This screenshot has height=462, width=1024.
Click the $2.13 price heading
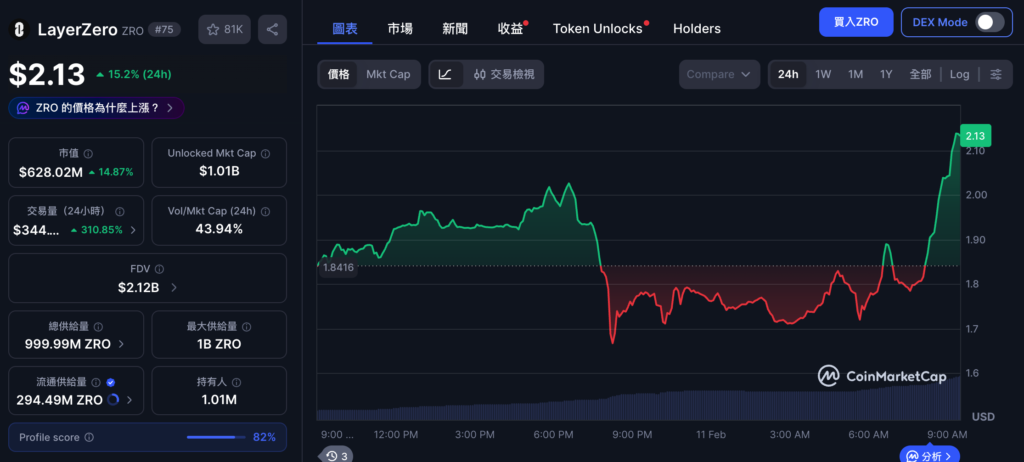tap(47, 74)
